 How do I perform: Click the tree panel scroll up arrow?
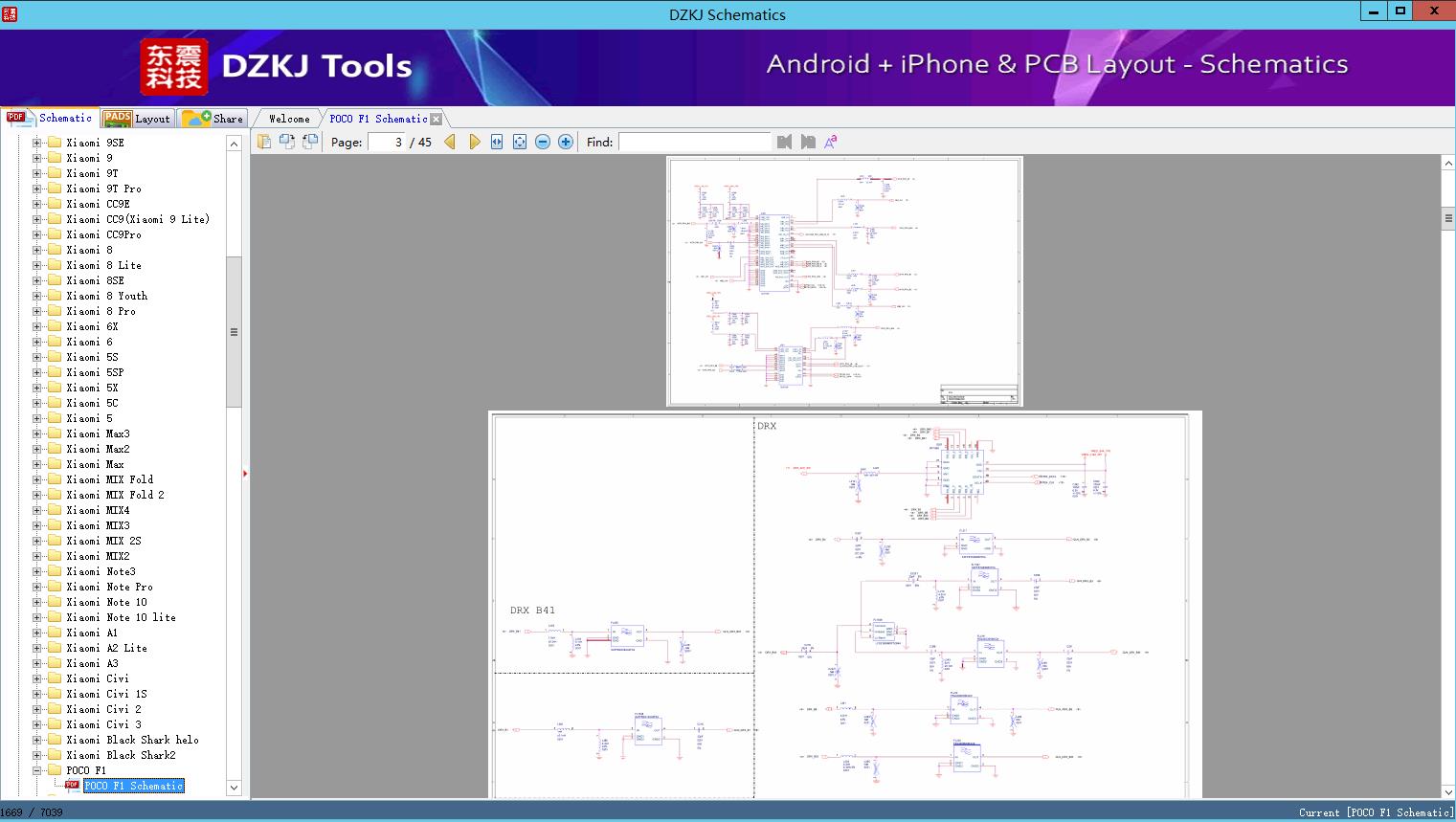(x=234, y=144)
